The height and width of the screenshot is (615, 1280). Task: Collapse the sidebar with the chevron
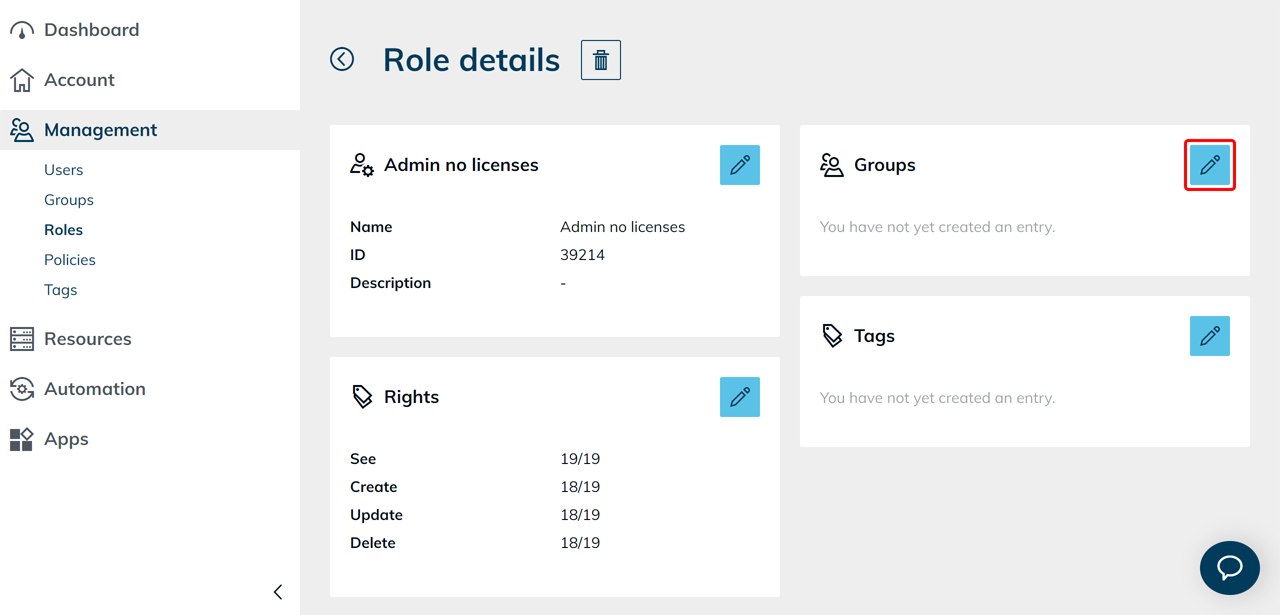click(278, 592)
